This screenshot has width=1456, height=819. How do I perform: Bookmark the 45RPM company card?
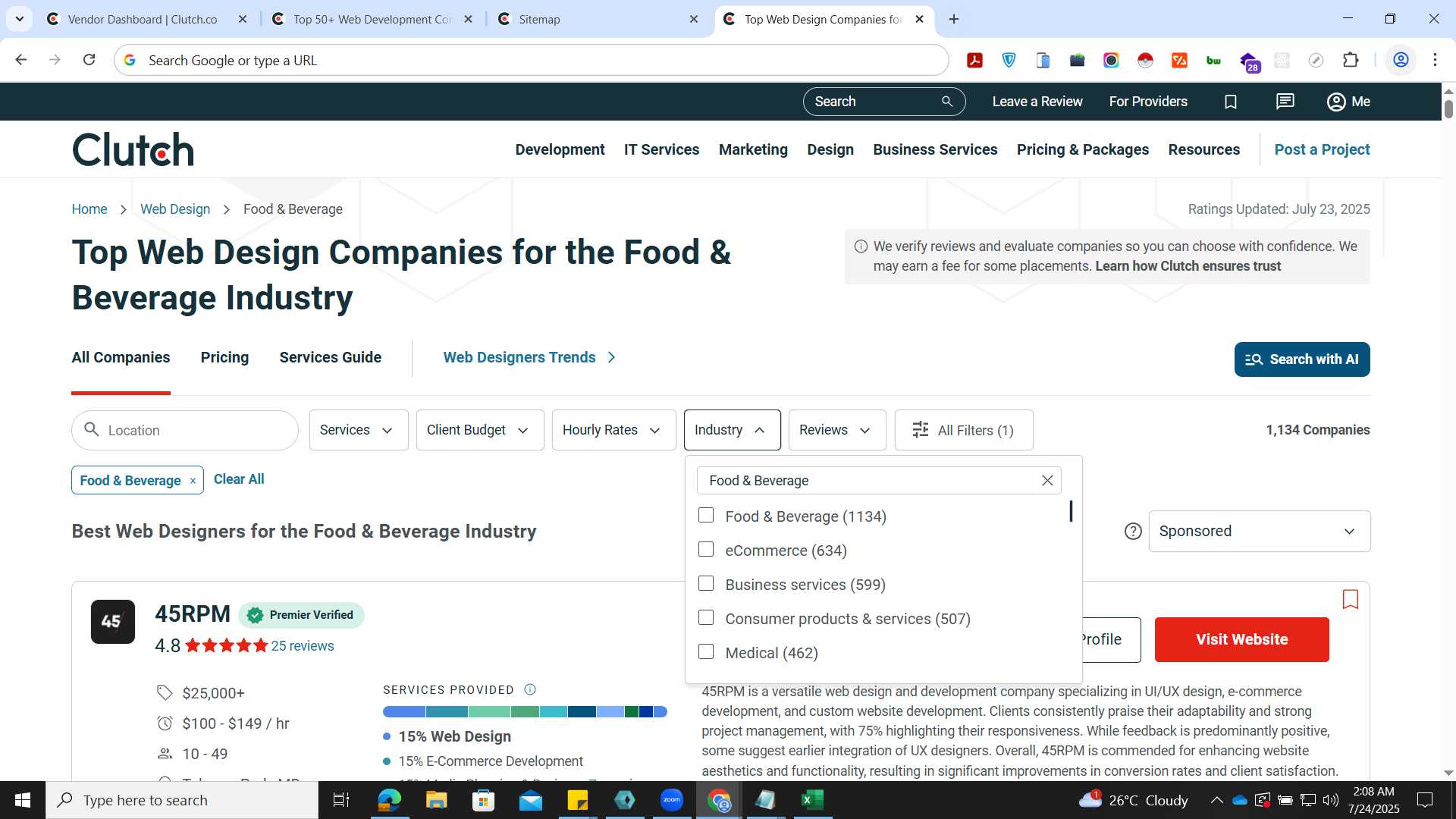[1350, 599]
